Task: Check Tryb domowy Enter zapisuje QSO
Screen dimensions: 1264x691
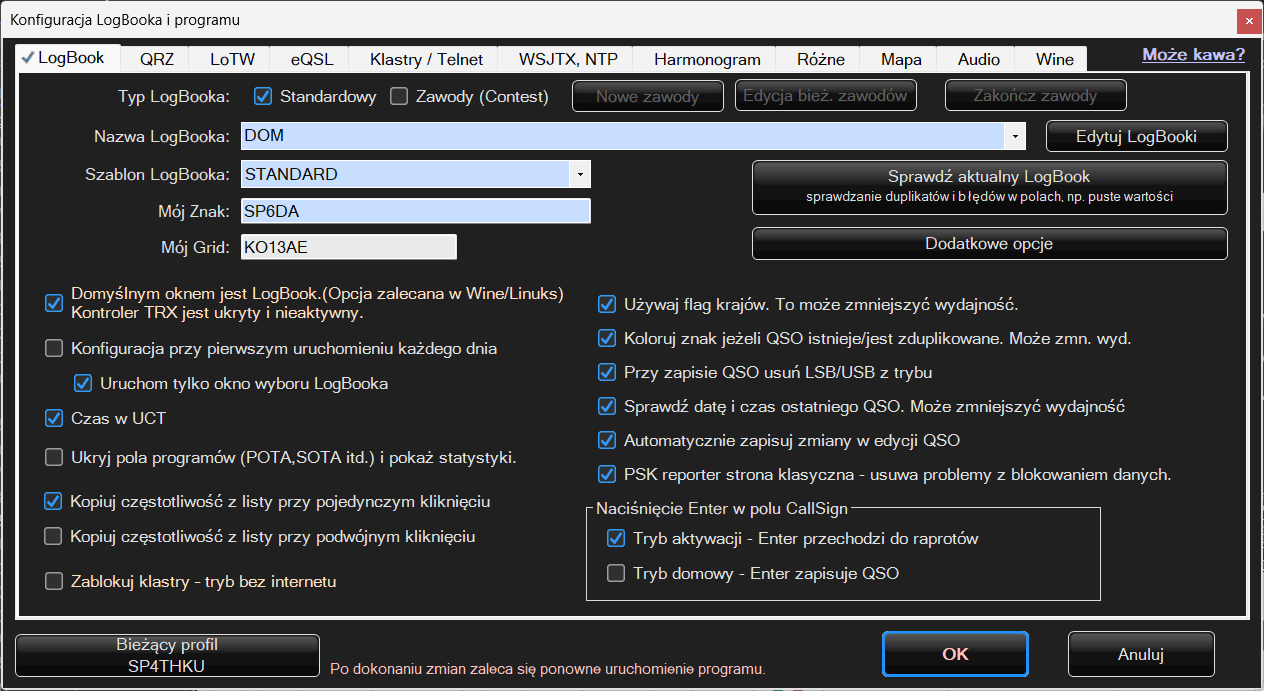Action: [616, 573]
